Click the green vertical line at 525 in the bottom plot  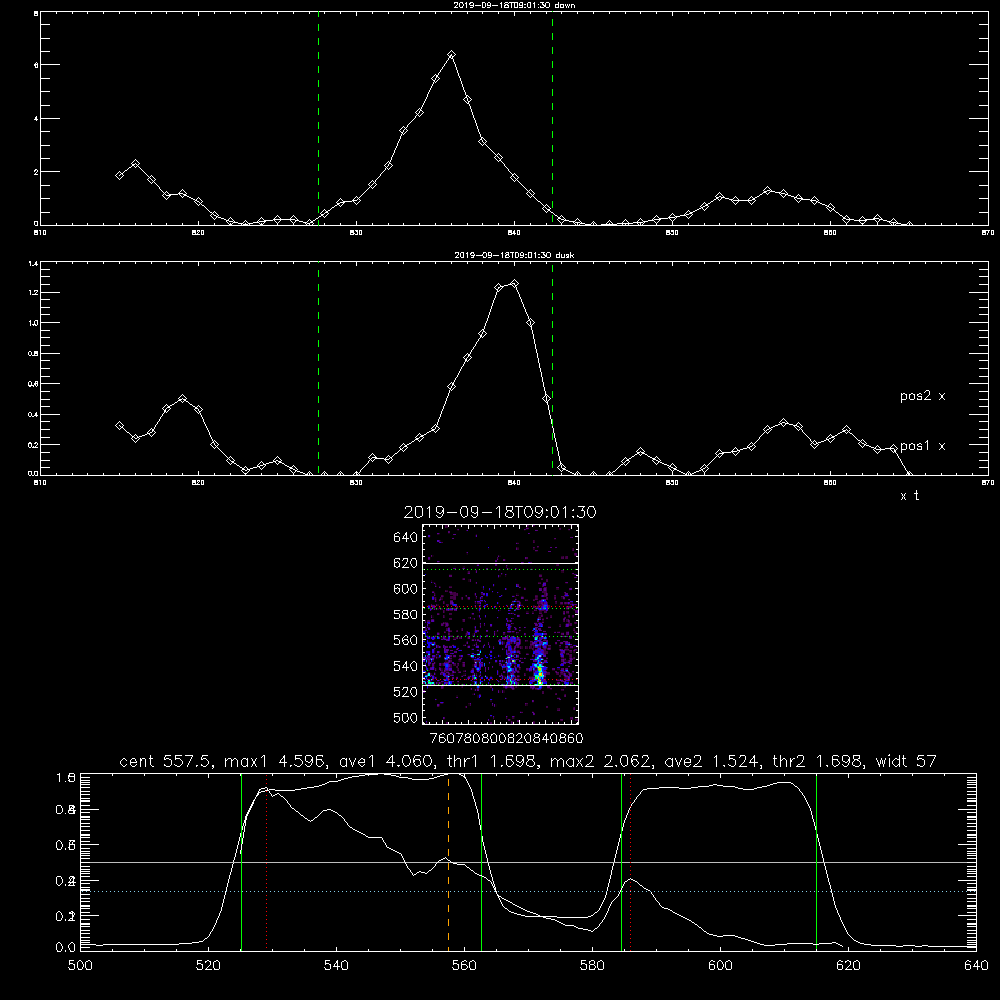[x=242, y=862]
